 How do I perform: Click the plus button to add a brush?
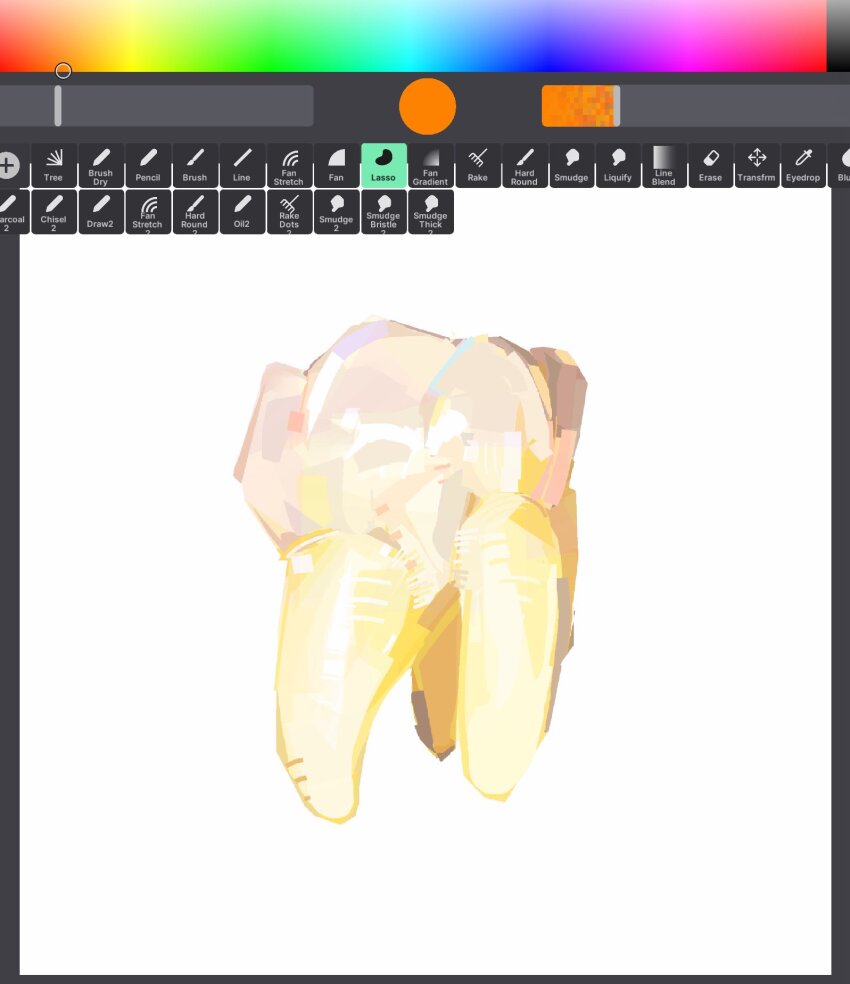(x=8, y=165)
